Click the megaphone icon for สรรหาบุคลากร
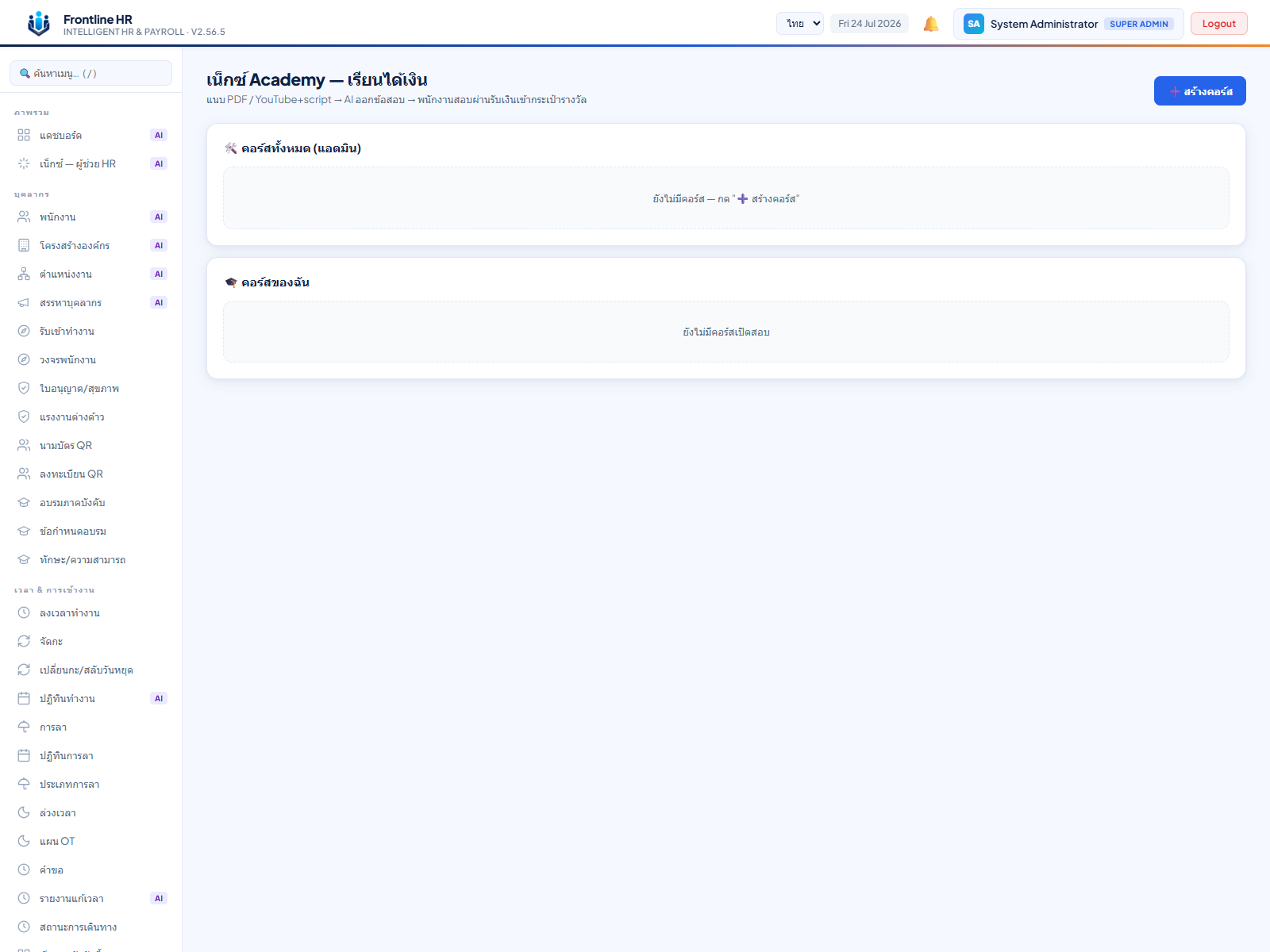 24,302
